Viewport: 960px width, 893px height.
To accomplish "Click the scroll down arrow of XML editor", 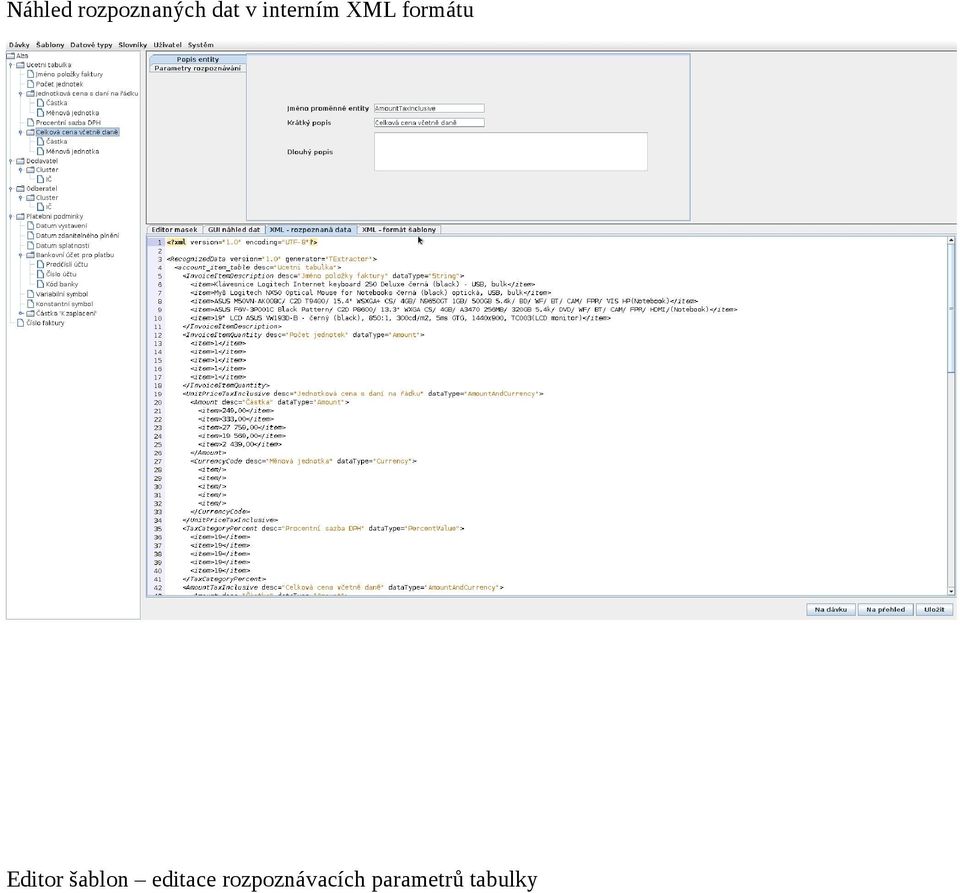I will coord(951,592).
